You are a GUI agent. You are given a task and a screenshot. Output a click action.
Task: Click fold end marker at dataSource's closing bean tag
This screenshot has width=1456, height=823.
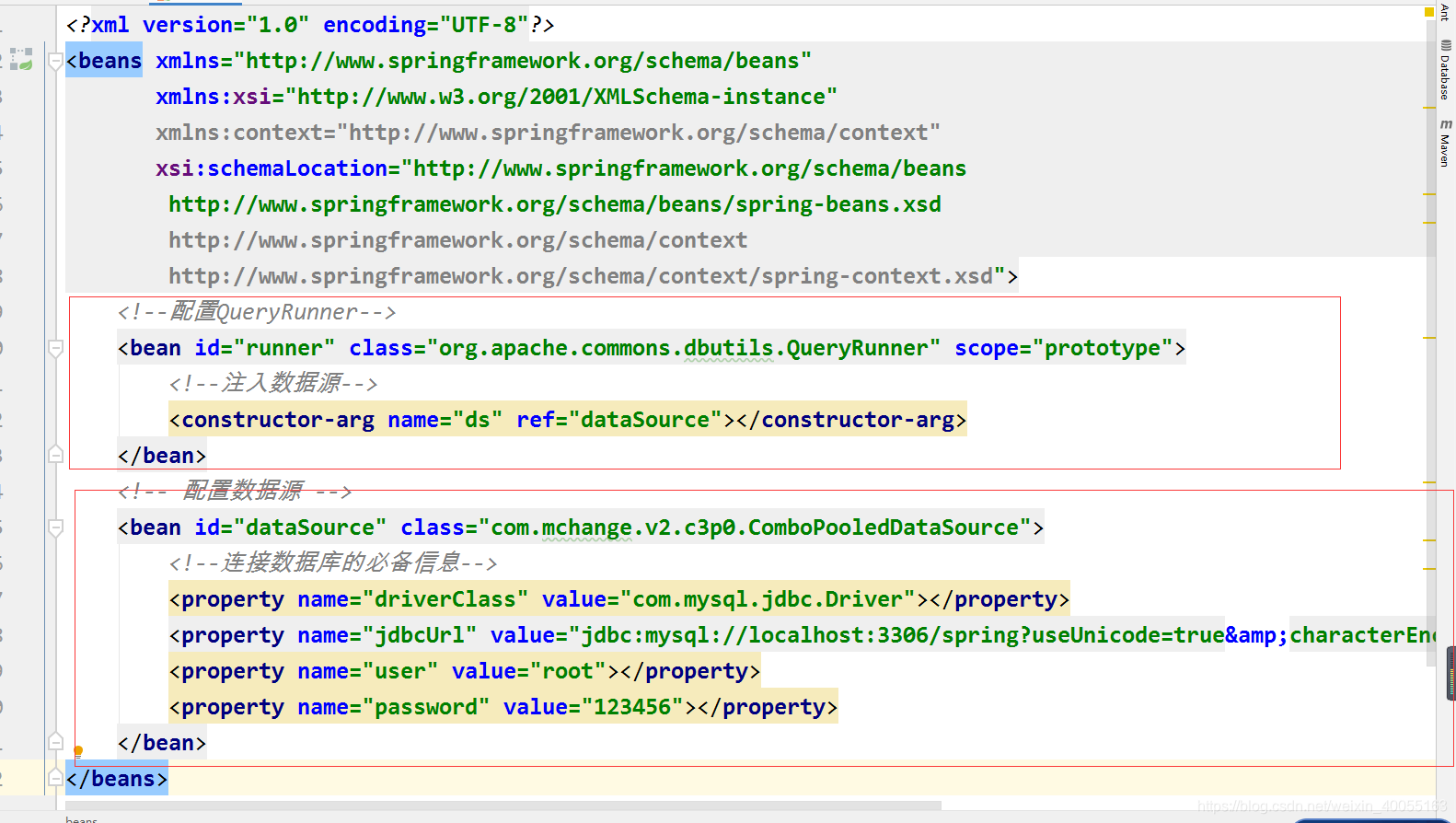pyautogui.click(x=55, y=742)
